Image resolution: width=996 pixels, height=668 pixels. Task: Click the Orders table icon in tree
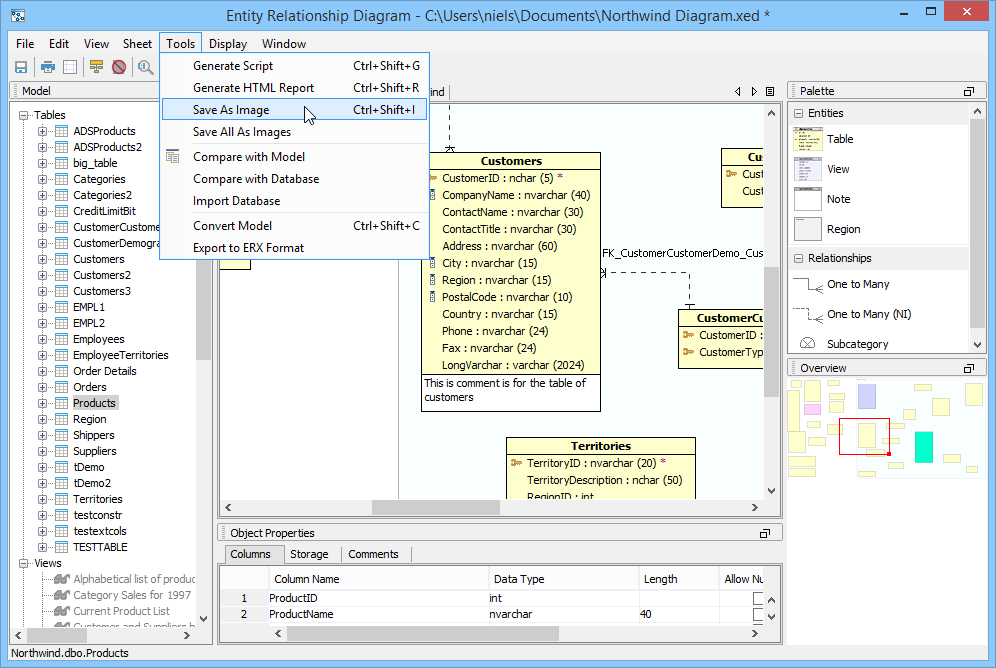(62, 387)
